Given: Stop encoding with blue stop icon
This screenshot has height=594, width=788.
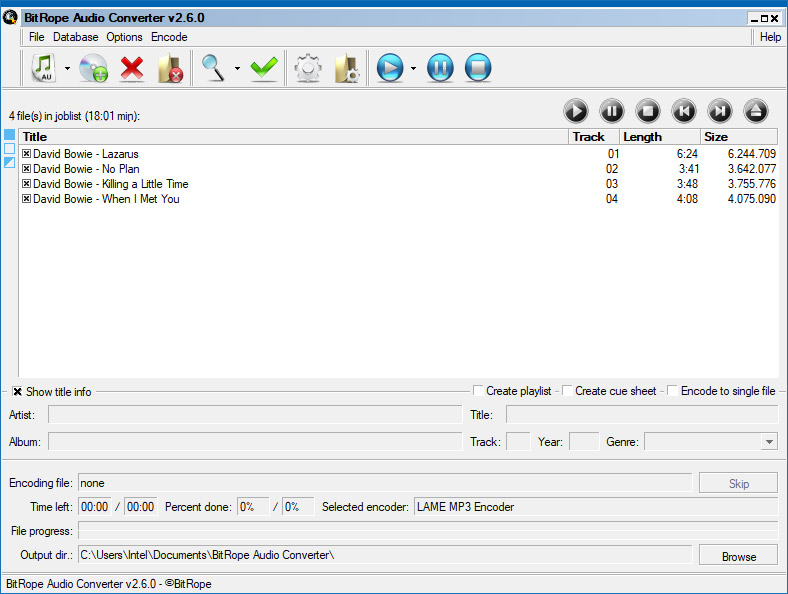Looking at the screenshot, I should (x=477, y=68).
